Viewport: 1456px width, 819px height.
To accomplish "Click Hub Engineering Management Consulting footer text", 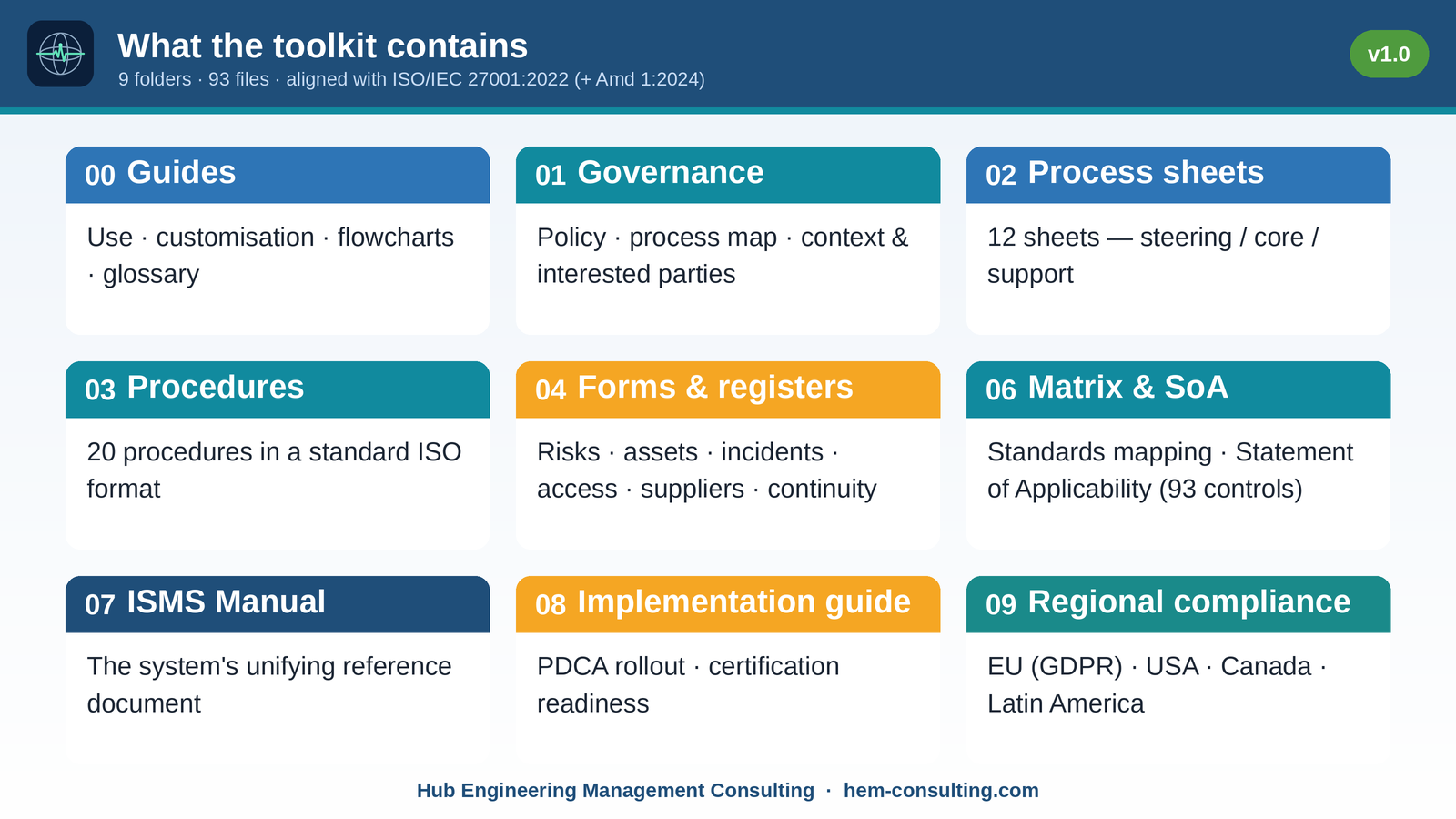I will (x=615, y=790).
